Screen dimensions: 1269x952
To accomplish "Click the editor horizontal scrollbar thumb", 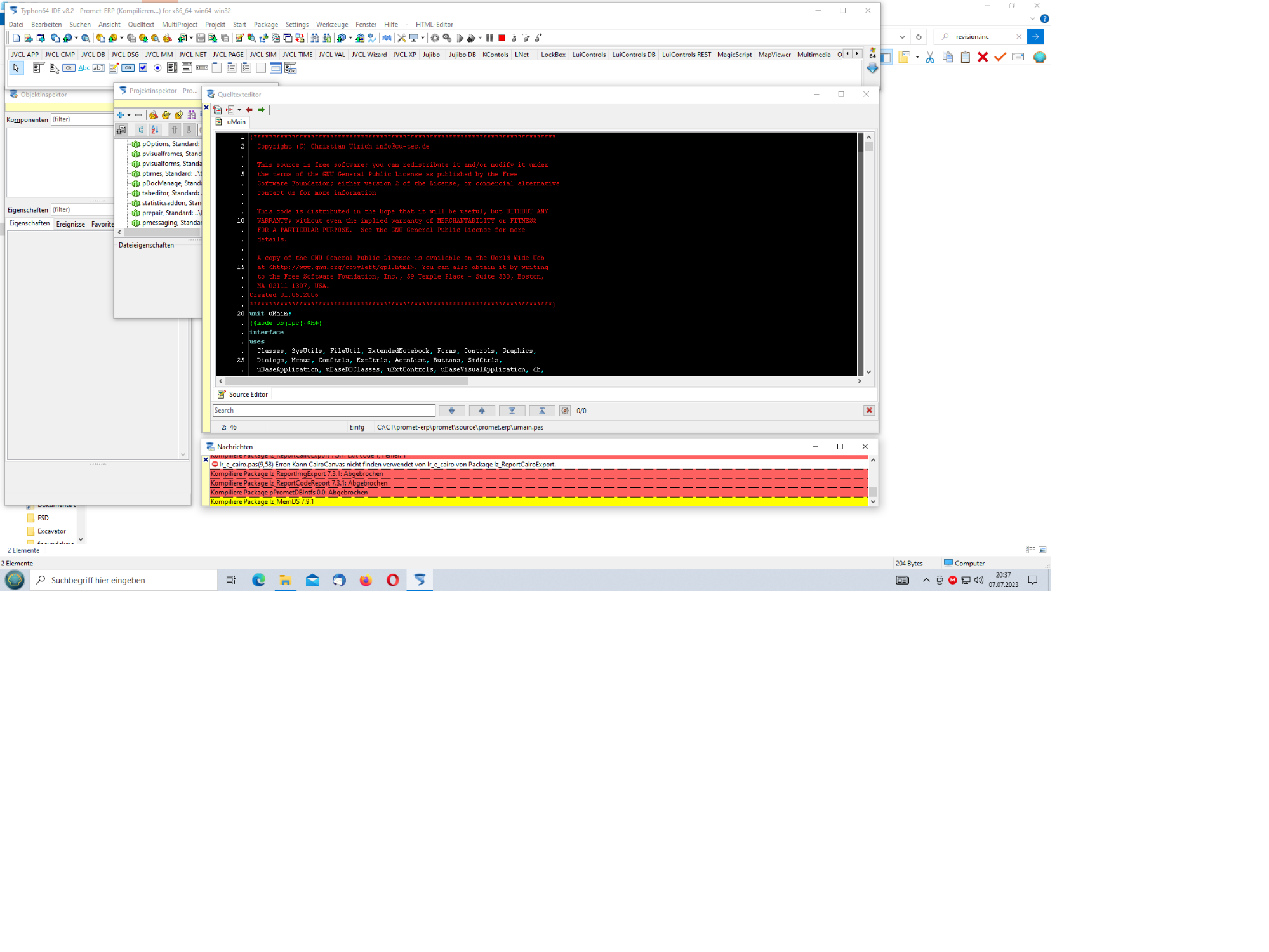I will [347, 381].
